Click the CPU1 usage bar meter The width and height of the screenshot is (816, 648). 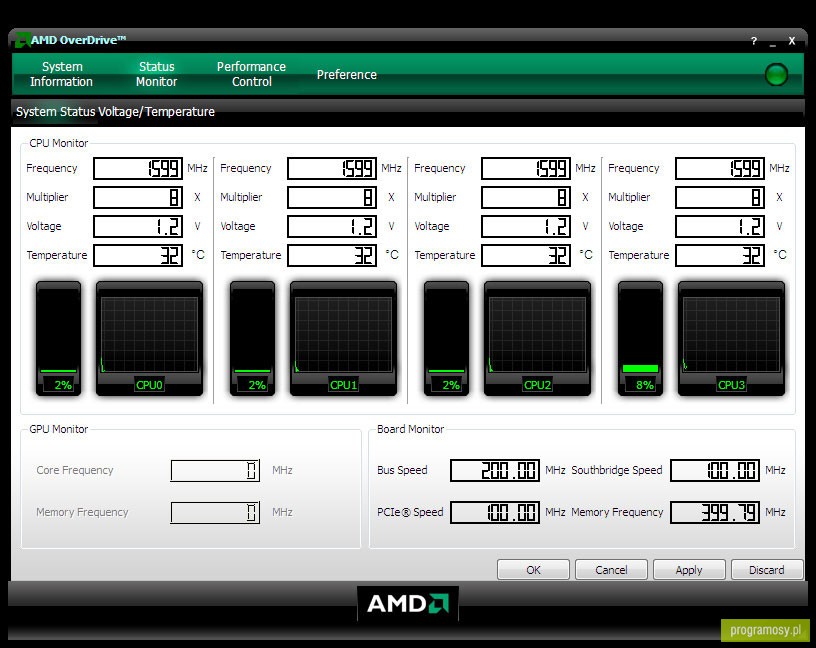(x=252, y=338)
